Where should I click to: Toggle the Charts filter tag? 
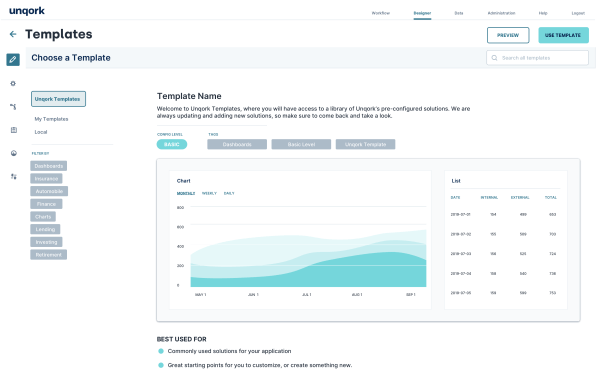pos(43,217)
